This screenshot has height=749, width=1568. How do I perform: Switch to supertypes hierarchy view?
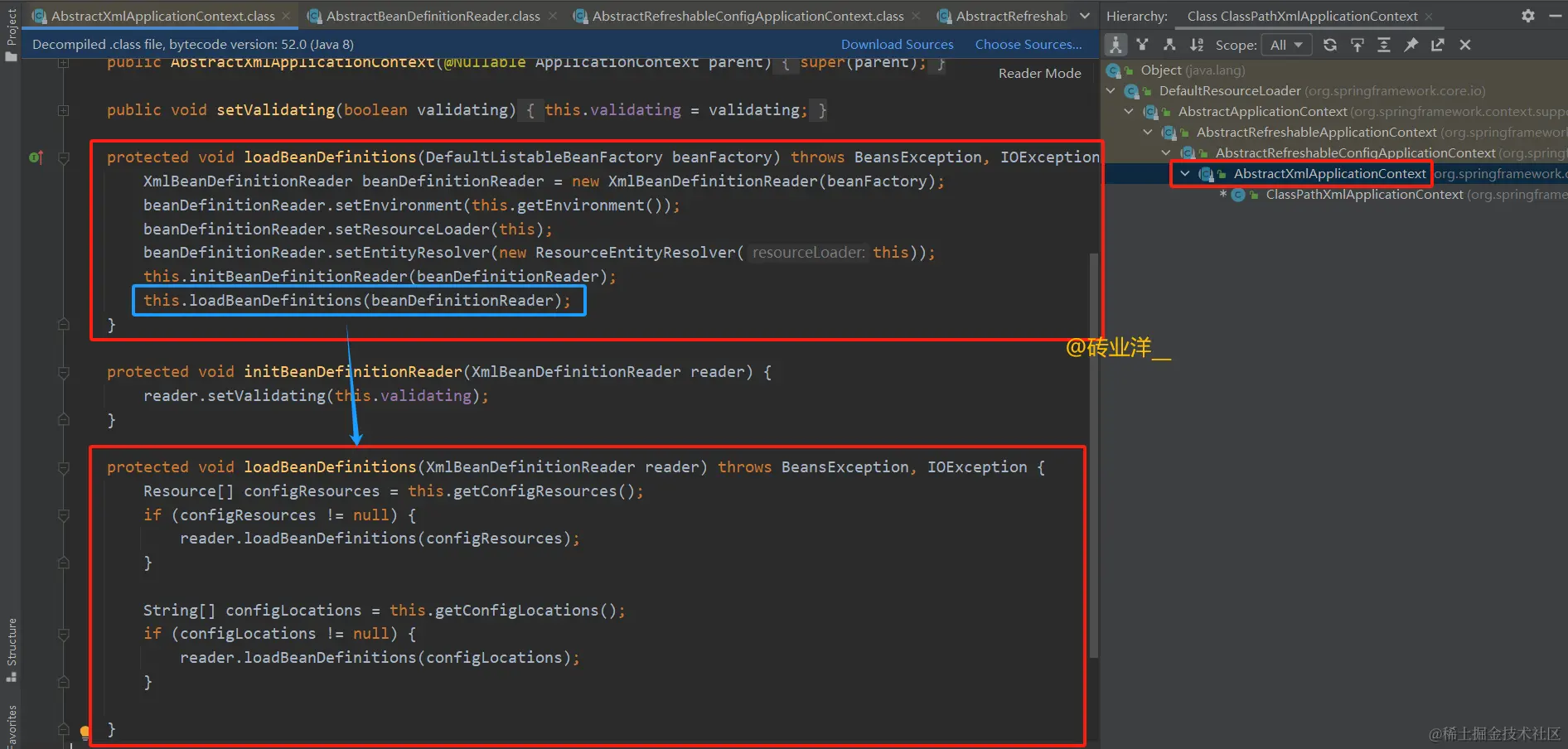(x=1143, y=45)
